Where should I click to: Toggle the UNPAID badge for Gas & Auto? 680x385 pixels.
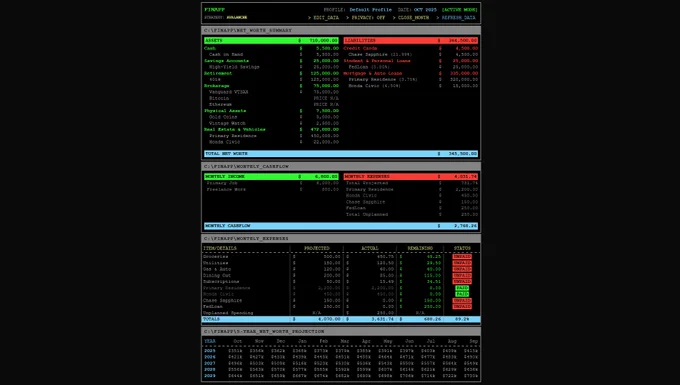[462, 269]
